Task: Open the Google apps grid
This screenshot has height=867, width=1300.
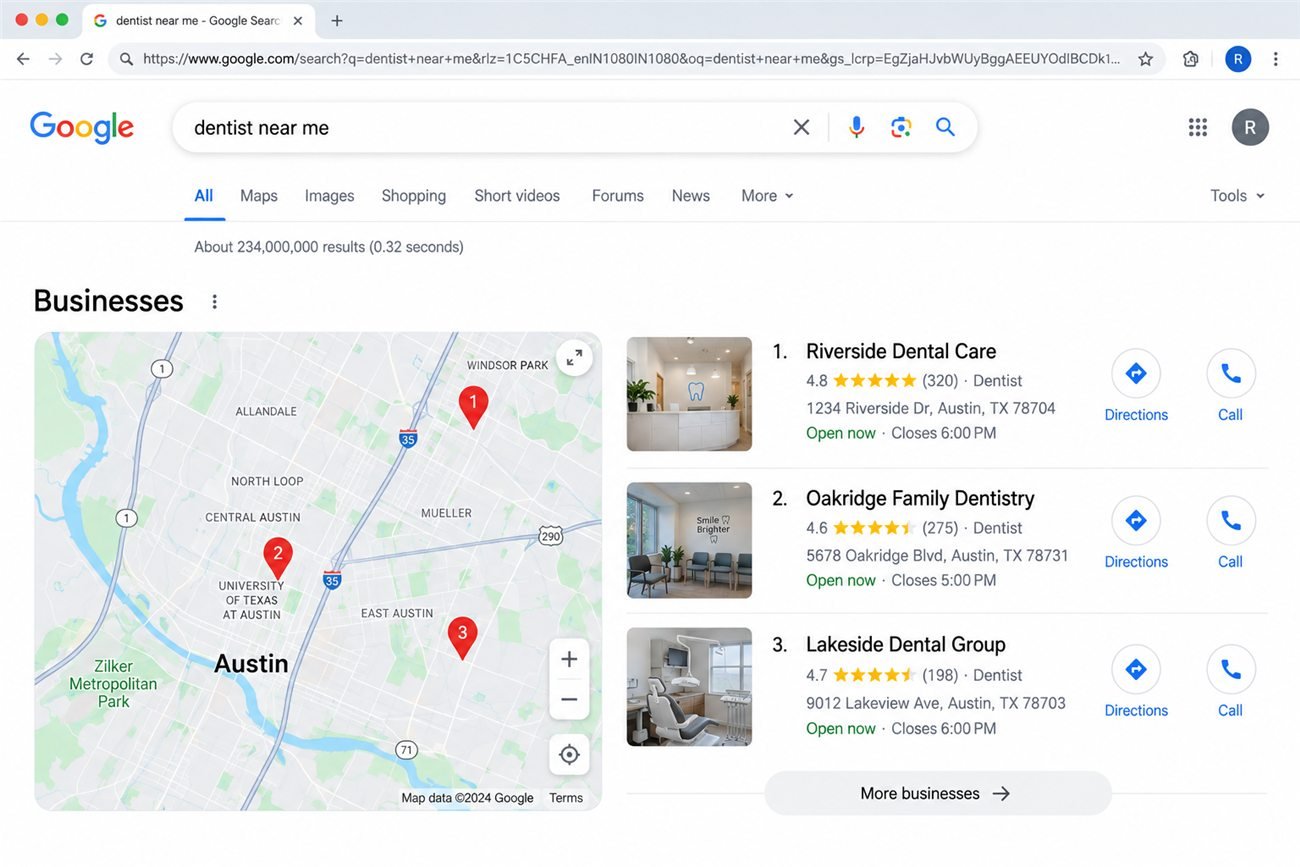Action: [x=1197, y=127]
